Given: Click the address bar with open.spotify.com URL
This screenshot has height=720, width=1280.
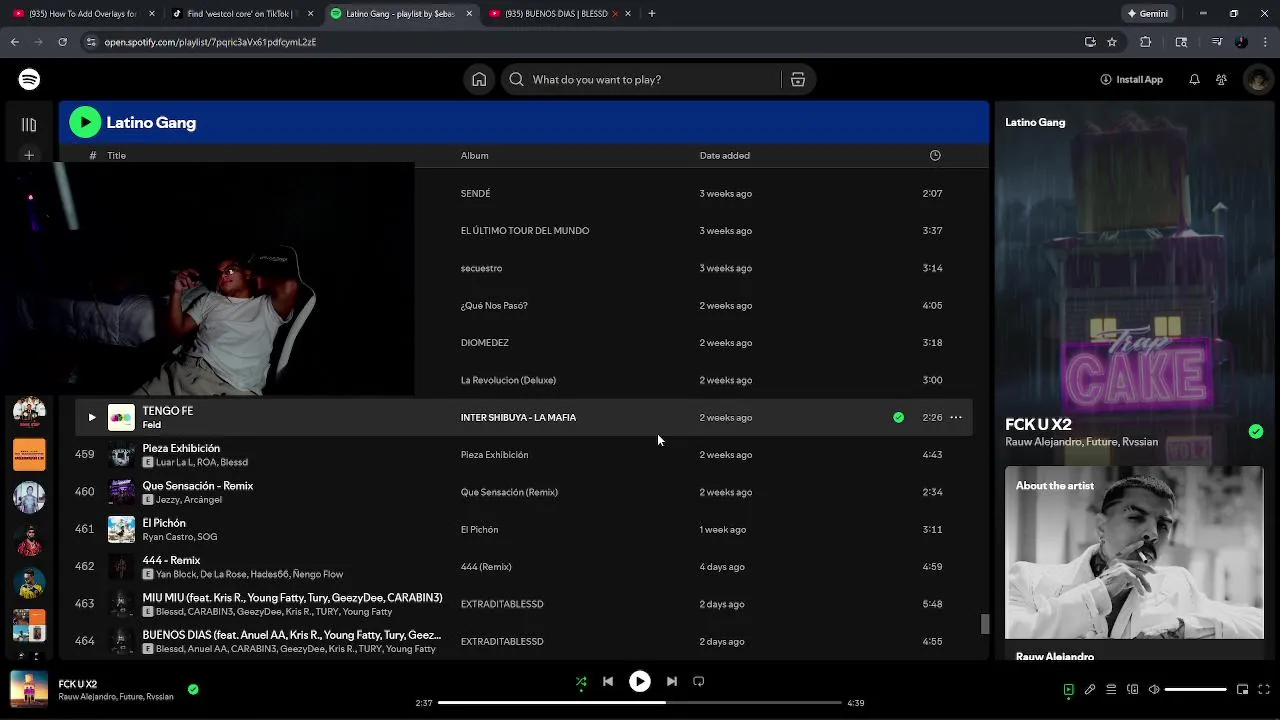Looking at the screenshot, I should click(x=580, y=42).
